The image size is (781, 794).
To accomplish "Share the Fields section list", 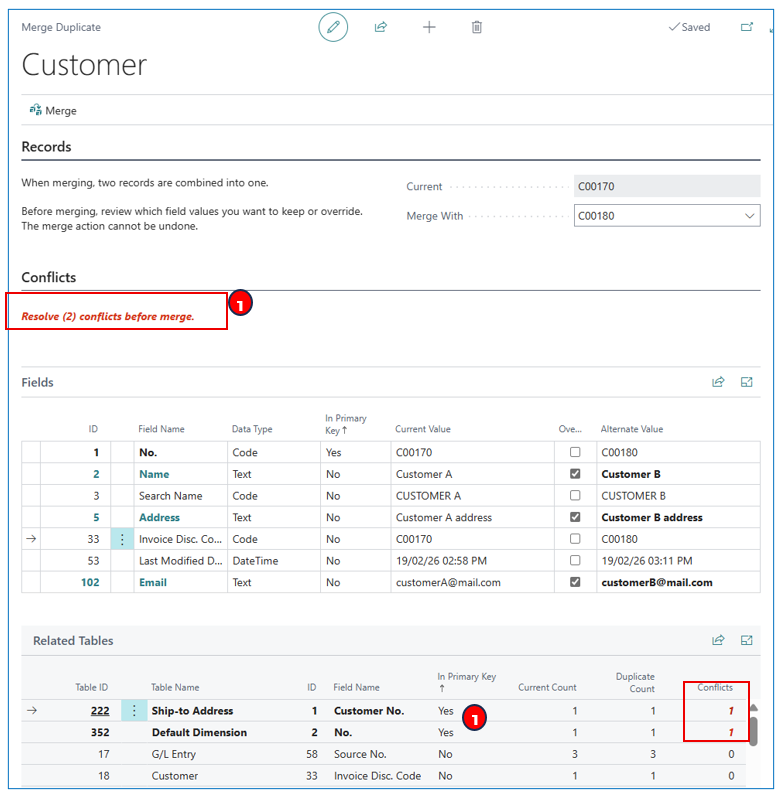I will [718, 382].
